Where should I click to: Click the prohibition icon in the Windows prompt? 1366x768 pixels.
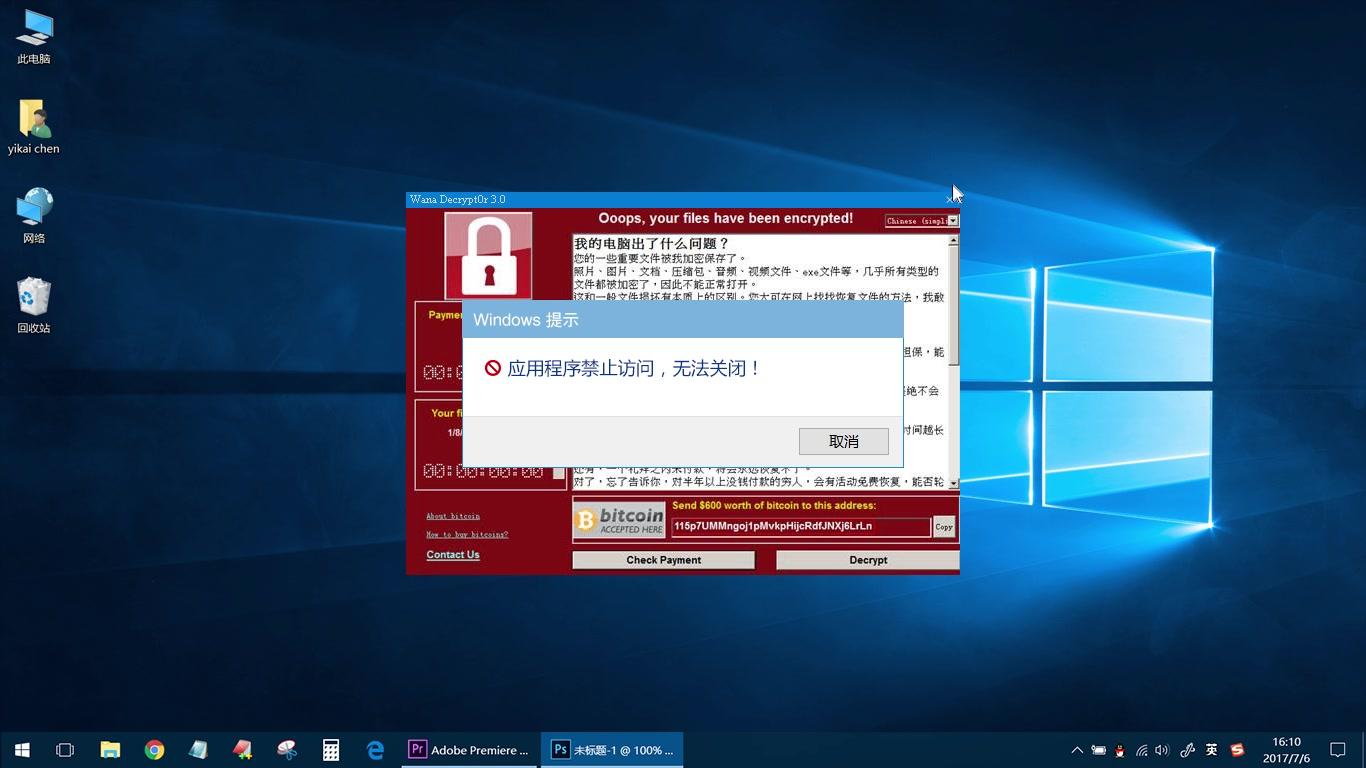(x=493, y=368)
